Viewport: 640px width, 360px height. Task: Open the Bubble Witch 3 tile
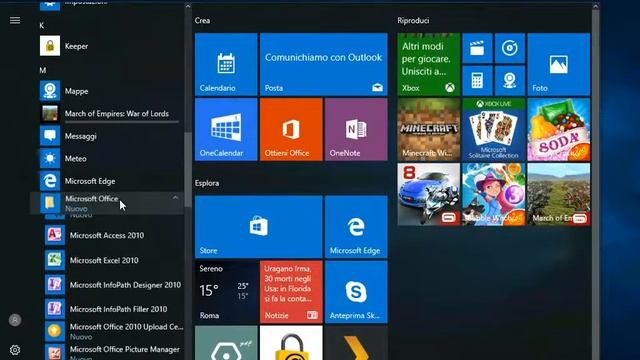click(x=494, y=194)
